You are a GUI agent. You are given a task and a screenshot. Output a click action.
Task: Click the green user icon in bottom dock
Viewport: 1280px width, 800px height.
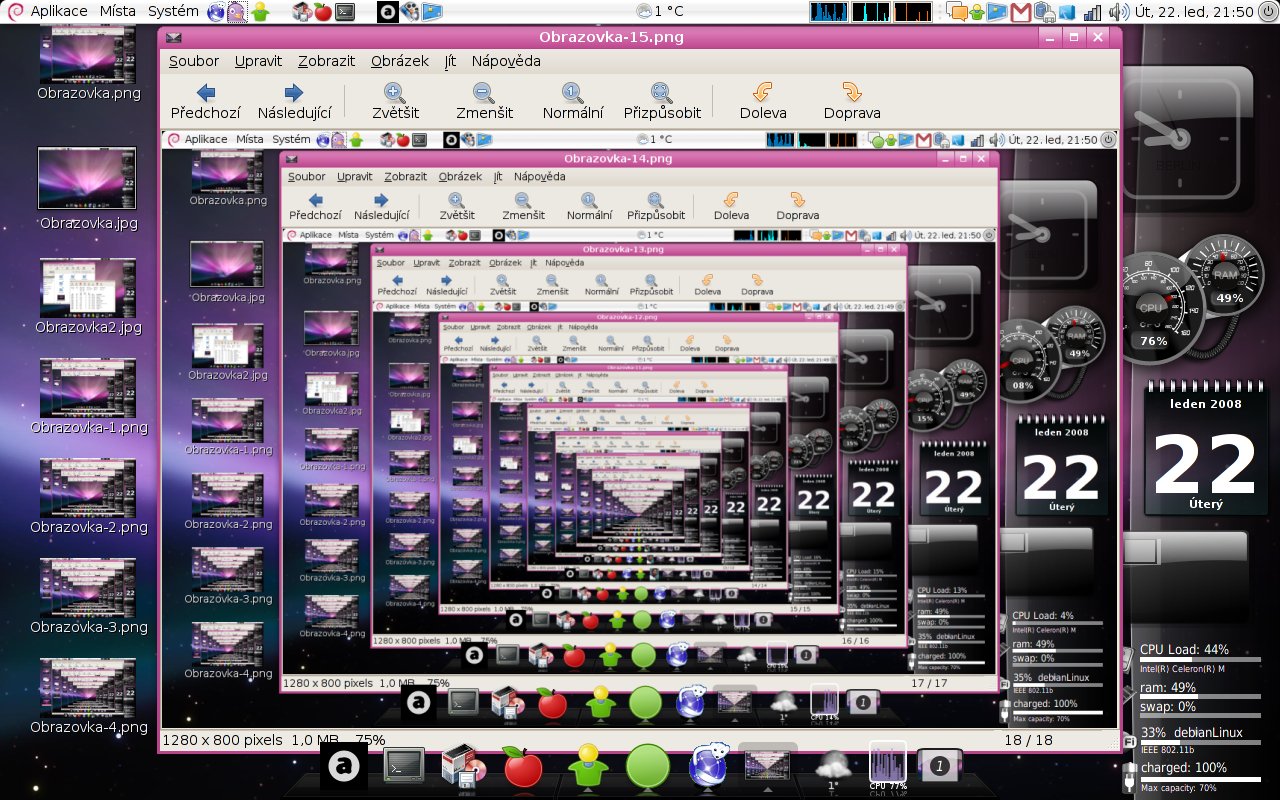tap(588, 767)
